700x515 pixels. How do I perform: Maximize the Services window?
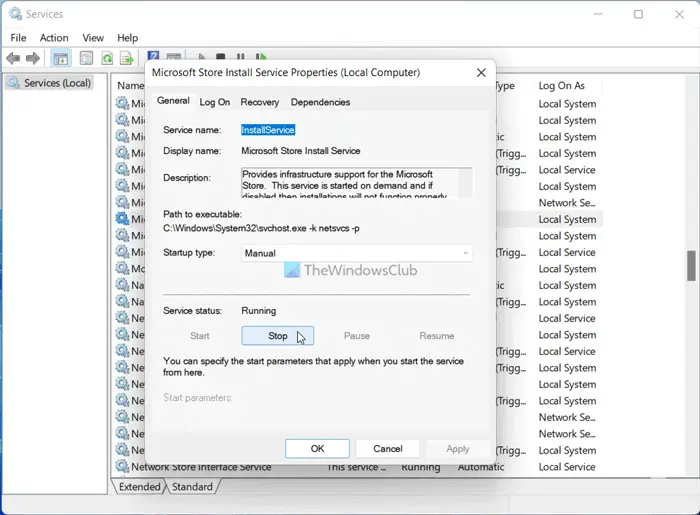tap(638, 14)
